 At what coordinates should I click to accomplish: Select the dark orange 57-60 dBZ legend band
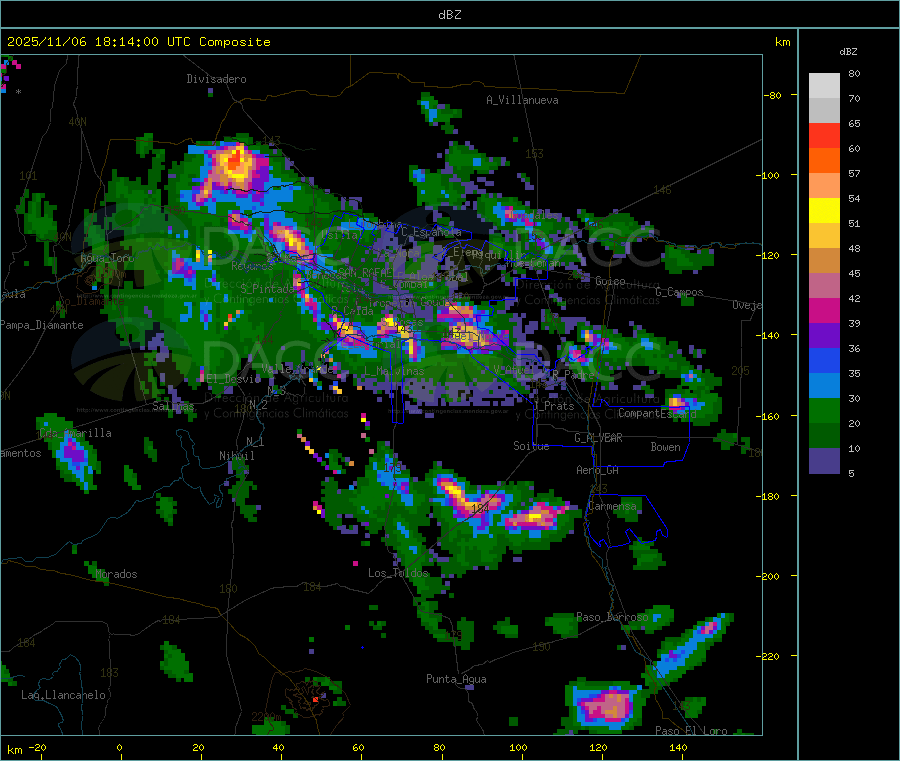click(824, 161)
